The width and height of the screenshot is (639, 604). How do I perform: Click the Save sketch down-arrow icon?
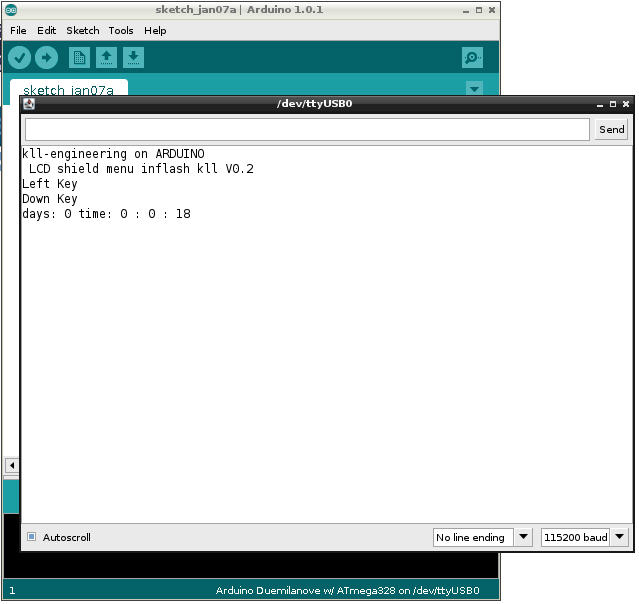tap(133, 58)
